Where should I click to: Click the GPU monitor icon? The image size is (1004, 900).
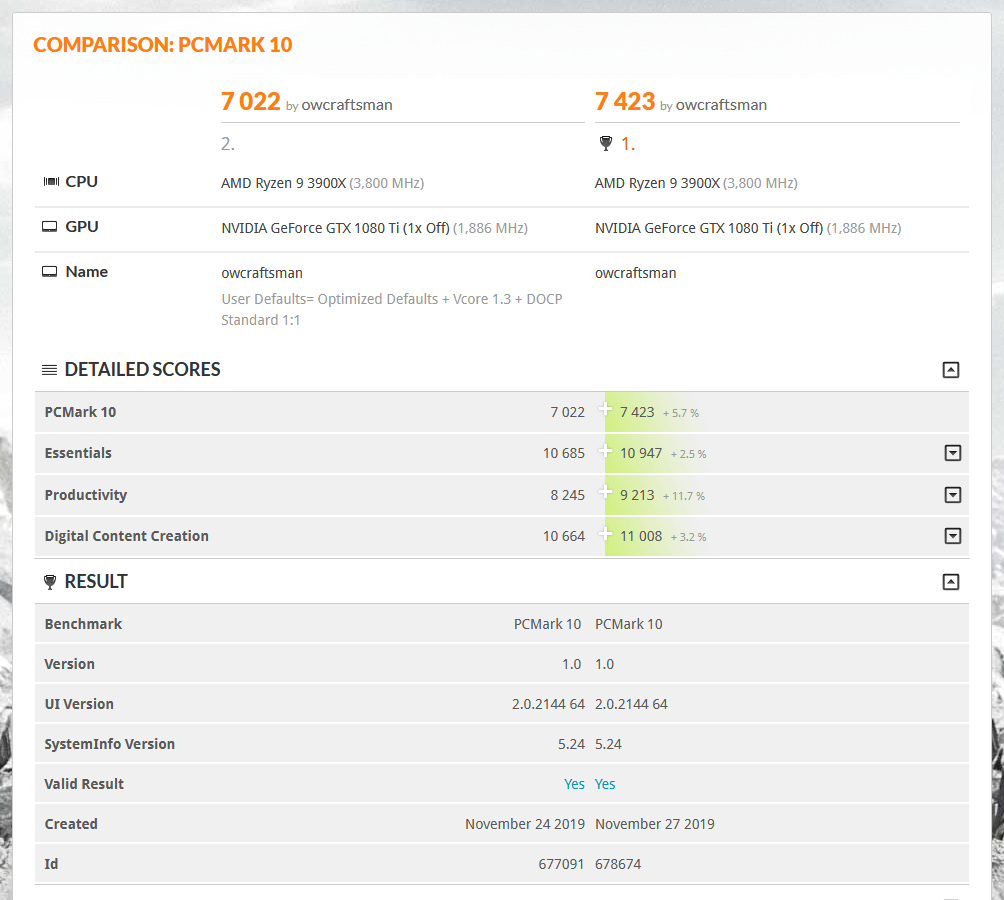click(x=49, y=227)
